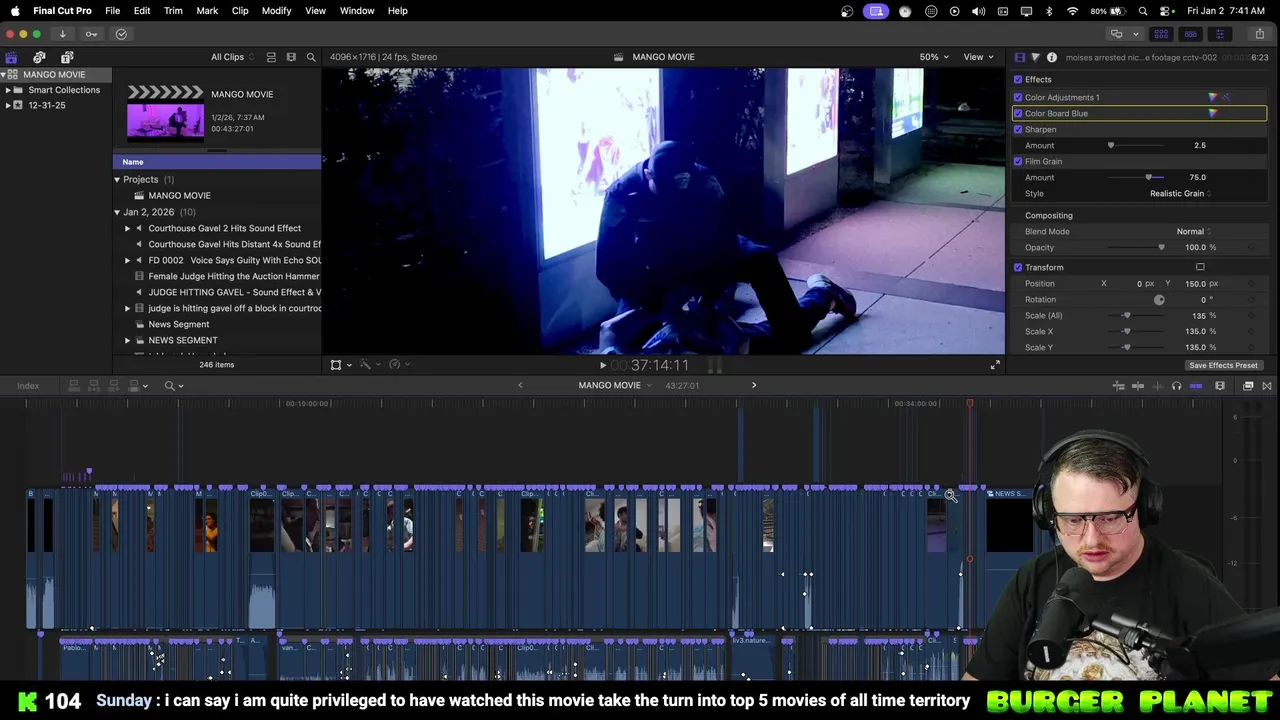Open the All Clips filter dropdown

pos(232,57)
